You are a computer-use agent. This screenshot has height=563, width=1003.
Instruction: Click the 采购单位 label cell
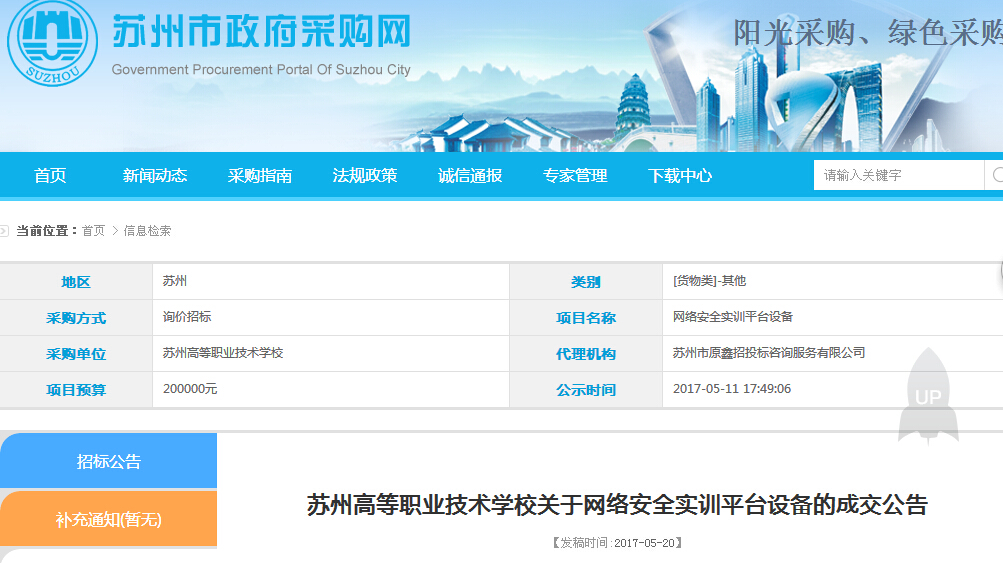coord(76,353)
